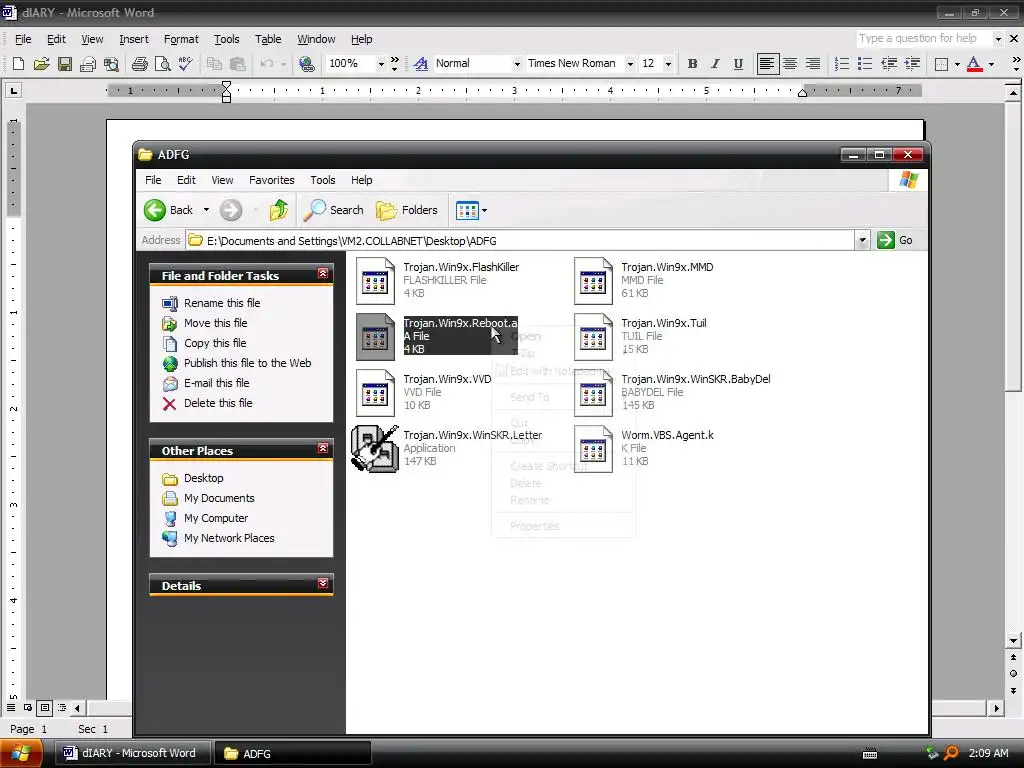The width and height of the screenshot is (1024, 768).
Task: Click the Go button beside address bar
Action: pos(895,240)
